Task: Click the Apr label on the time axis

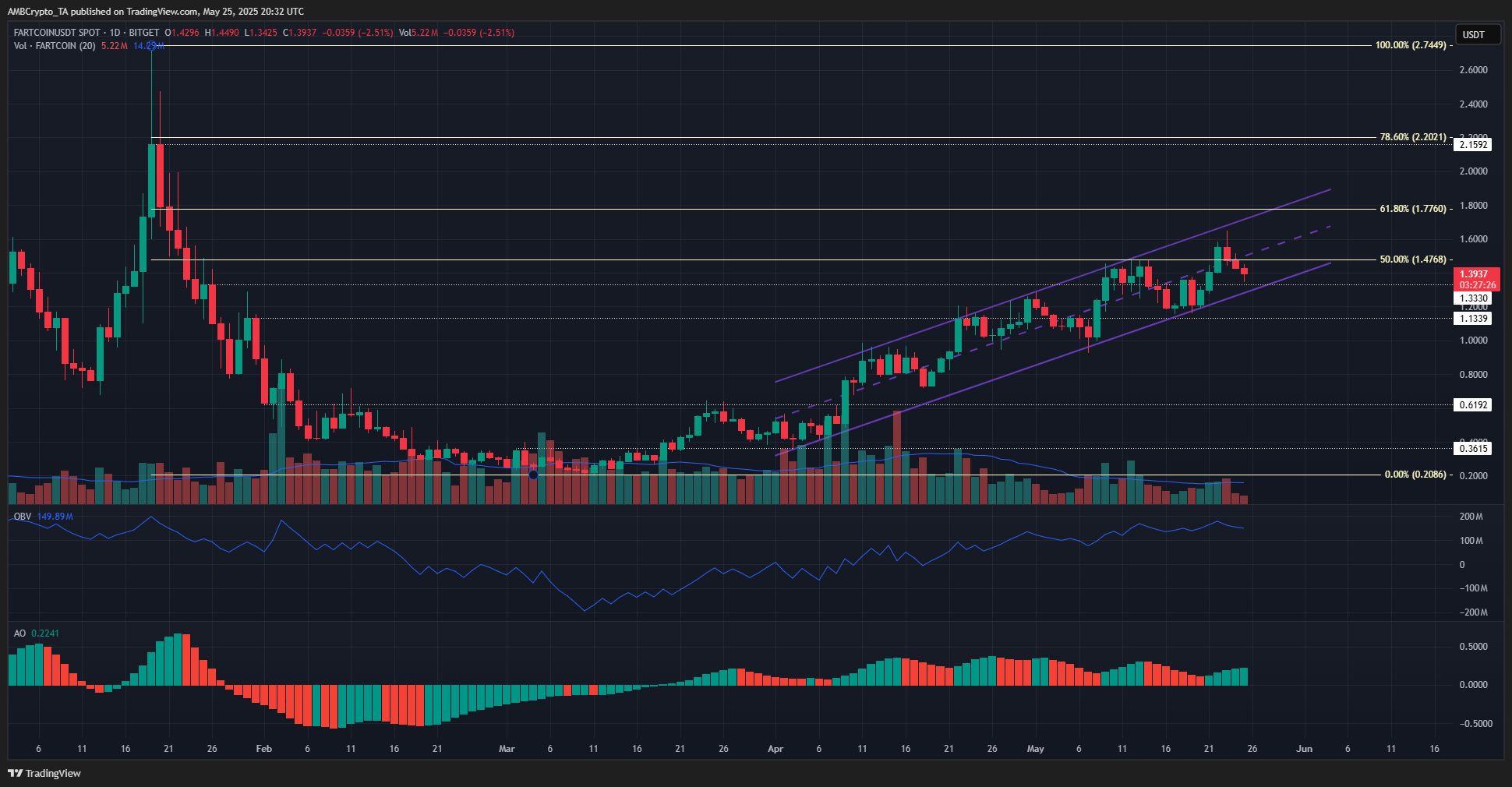Action: click(775, 749)
